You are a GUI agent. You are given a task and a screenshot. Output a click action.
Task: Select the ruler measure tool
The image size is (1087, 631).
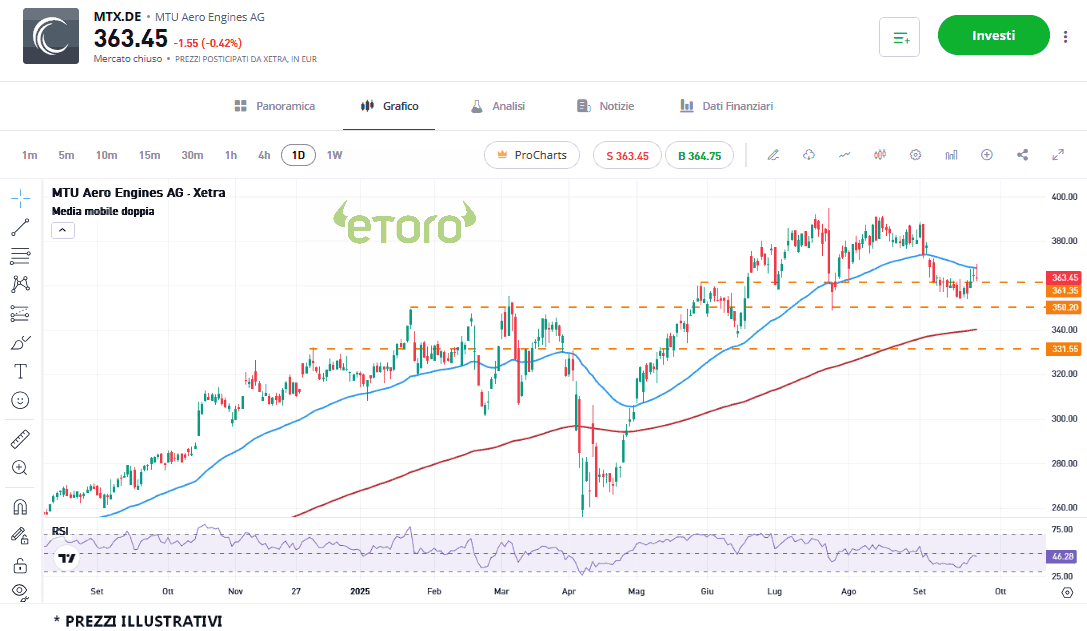pyautogui.click(x=20, y=439)
